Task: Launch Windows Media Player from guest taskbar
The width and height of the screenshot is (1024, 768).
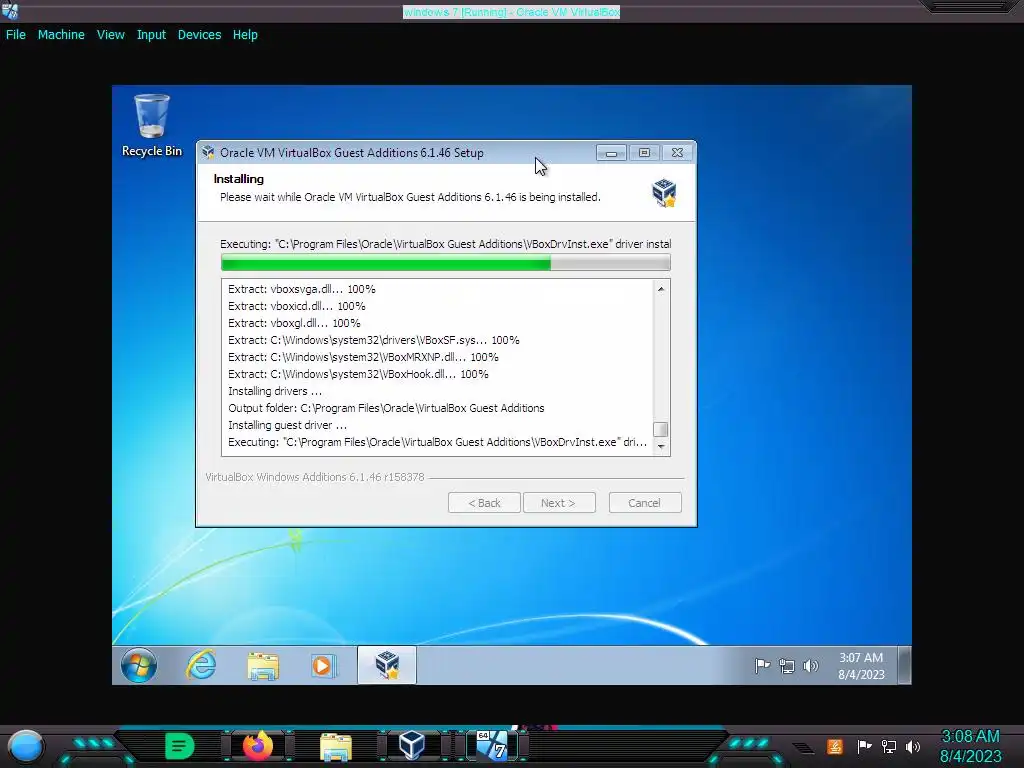Action: click(x=323, y=665)
